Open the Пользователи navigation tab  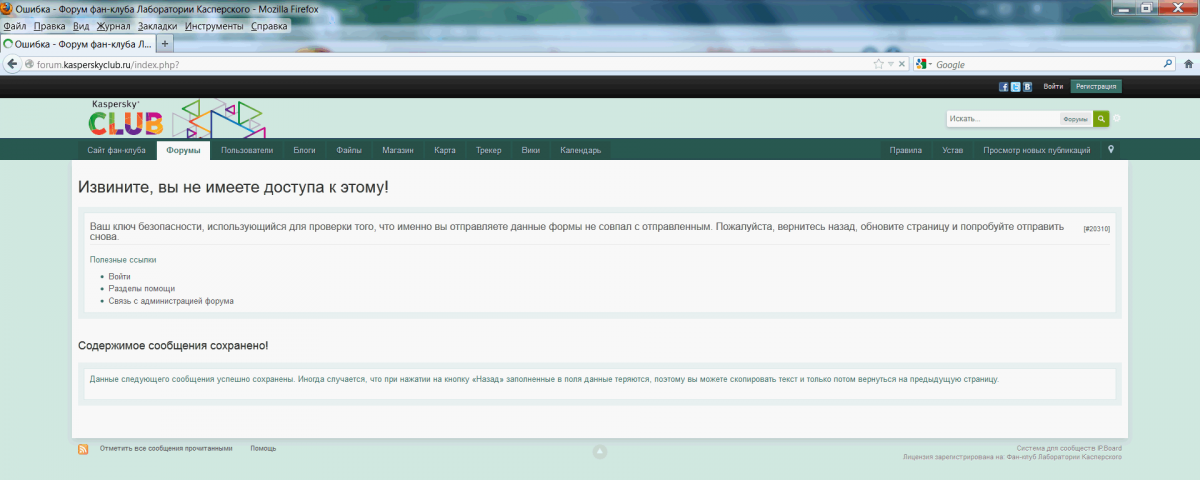click(246, 150)
